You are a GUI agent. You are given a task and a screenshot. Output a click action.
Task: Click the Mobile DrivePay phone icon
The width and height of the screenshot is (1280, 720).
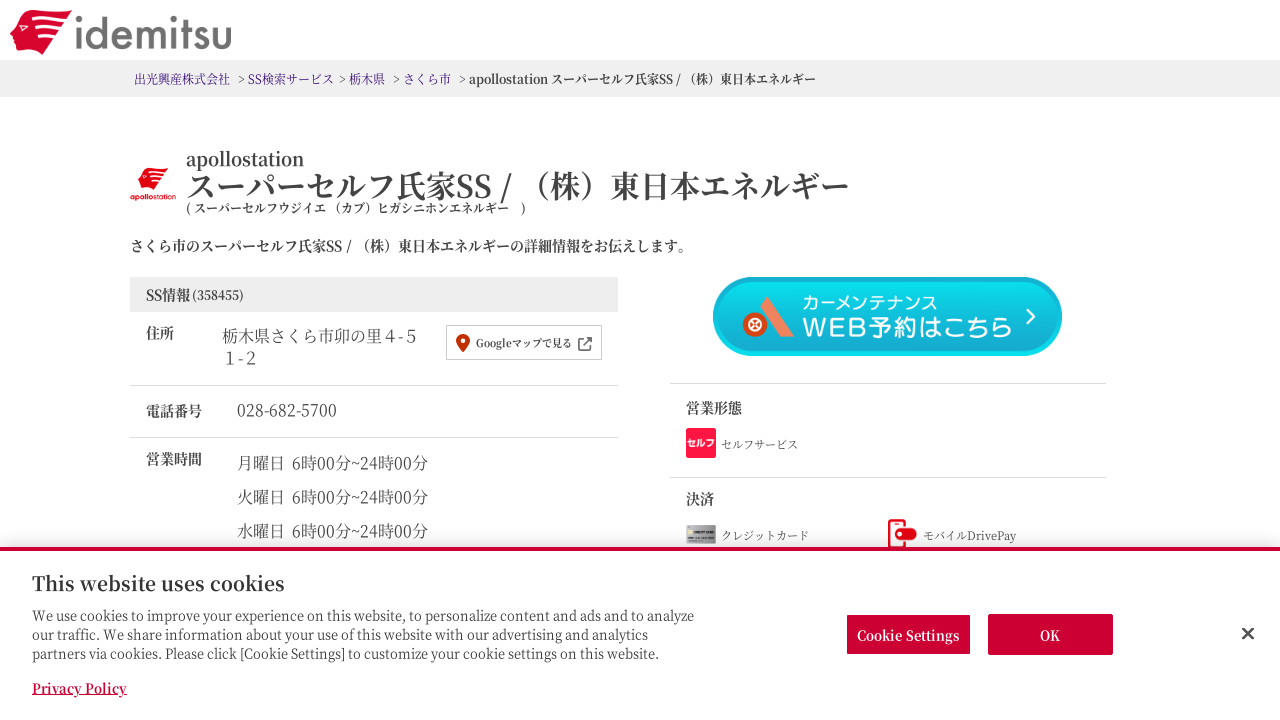[902, 534]
